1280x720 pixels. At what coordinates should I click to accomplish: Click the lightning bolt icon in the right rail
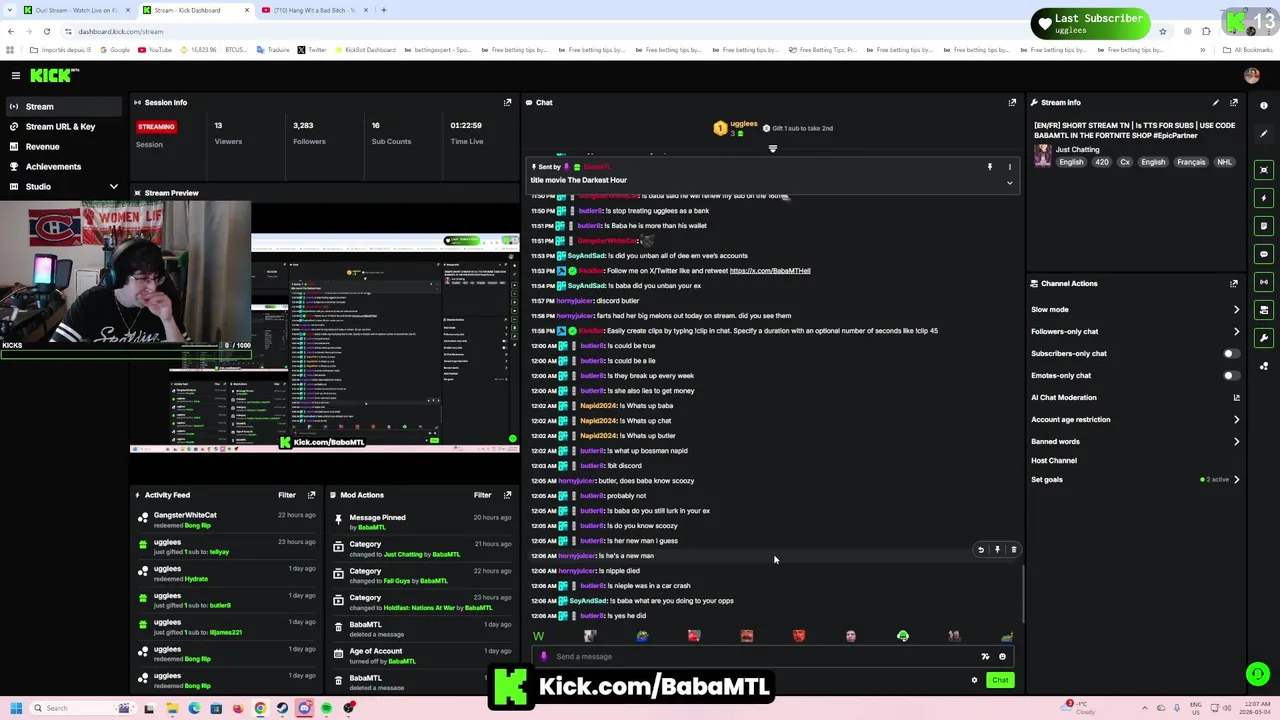pyautogui.click(x=1264, y=198)
